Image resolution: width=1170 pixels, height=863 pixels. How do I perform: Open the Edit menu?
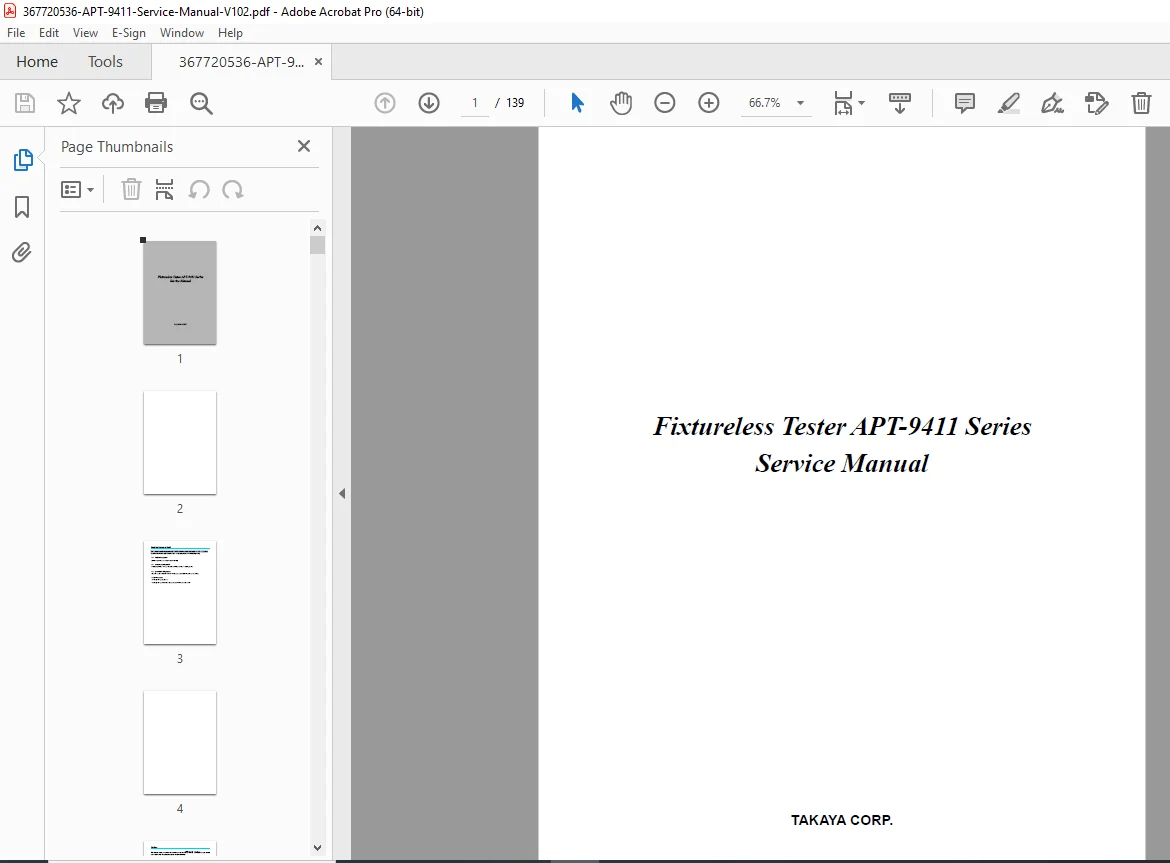point(49,33)
